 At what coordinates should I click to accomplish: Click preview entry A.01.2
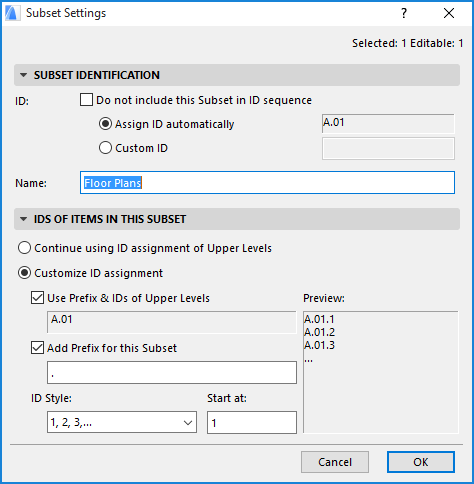pos(319,332)
